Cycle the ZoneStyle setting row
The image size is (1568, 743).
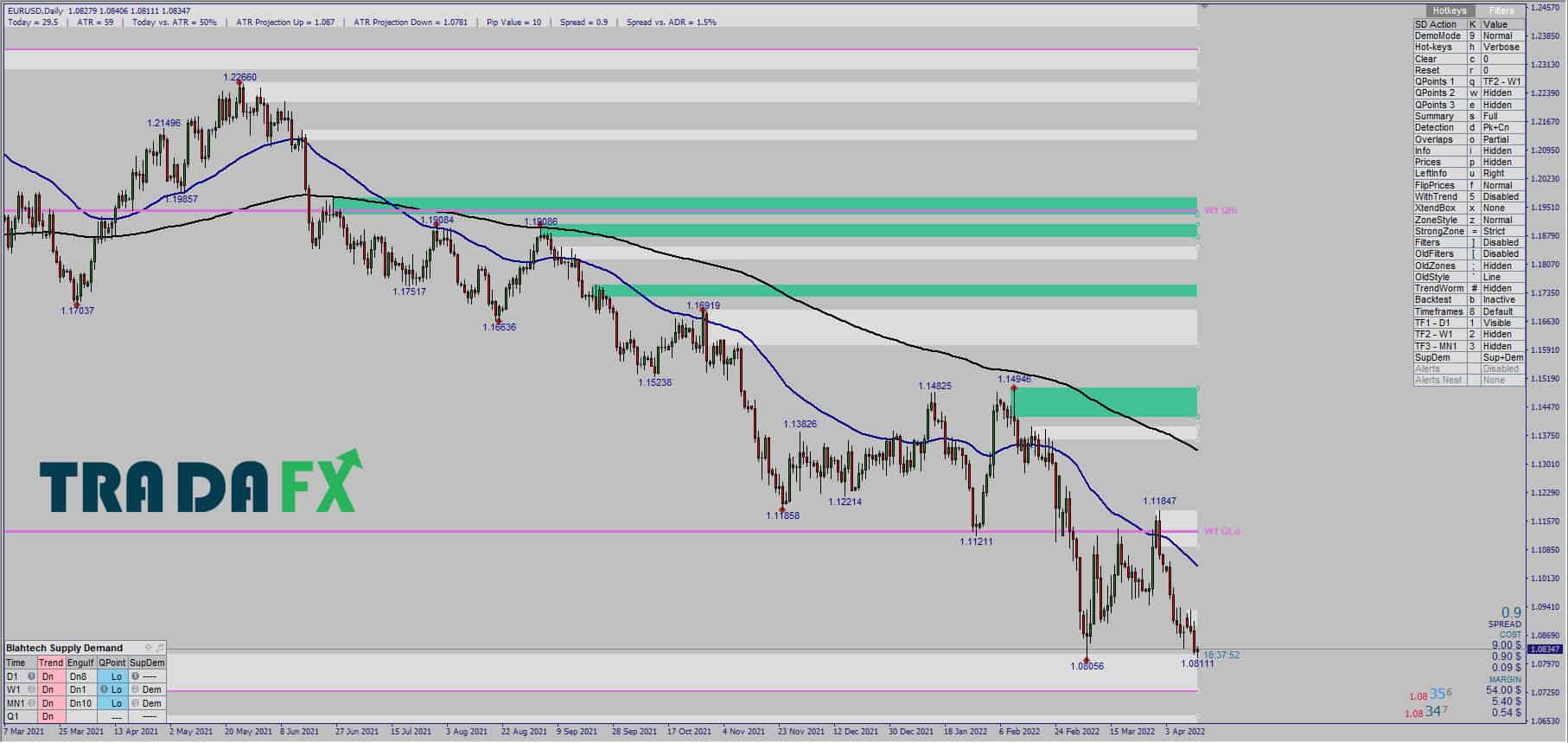[x=1469, y=220]
